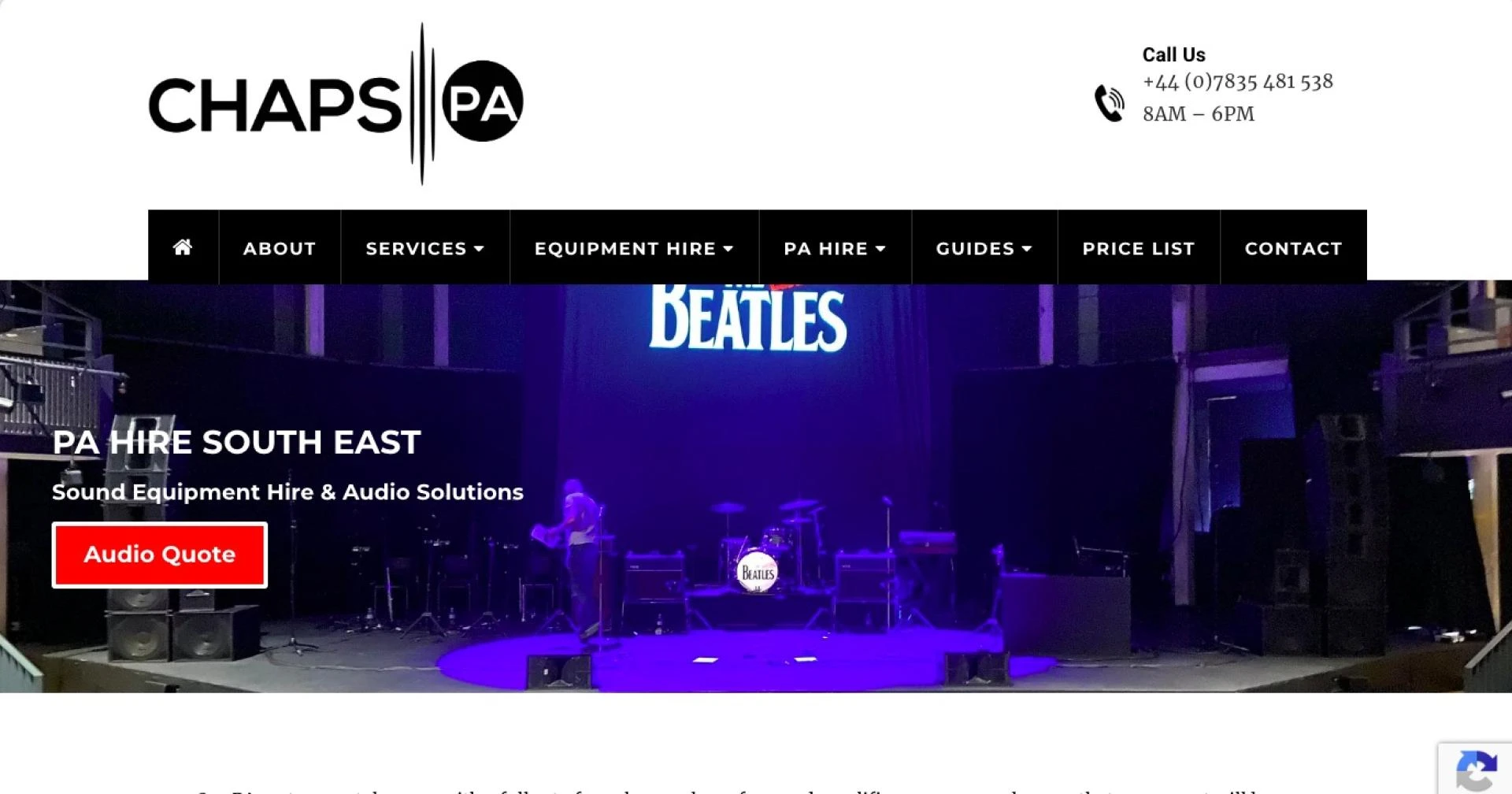Click the phone call icon
Image resolution: width=1512 pixels, height=794 pixels.
pyautogui.click(x=1110, y=103)
